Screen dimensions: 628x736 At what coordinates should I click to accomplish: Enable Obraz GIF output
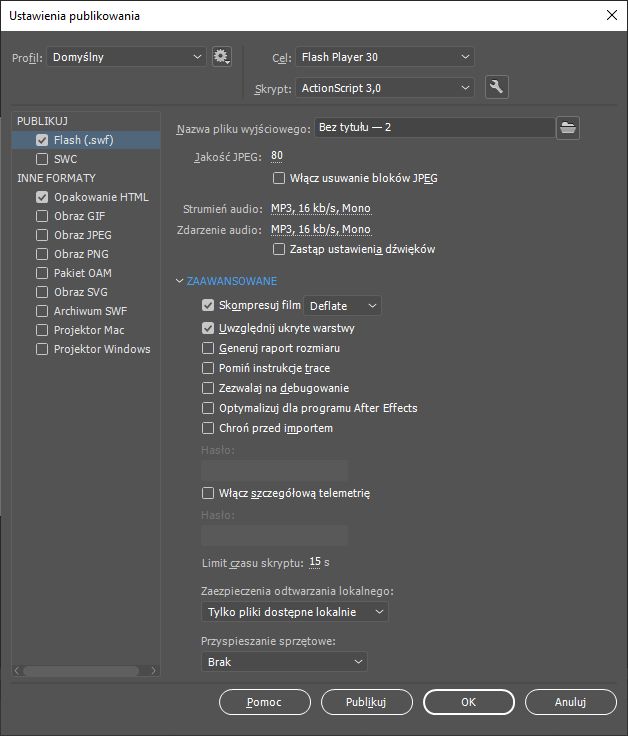42,216
